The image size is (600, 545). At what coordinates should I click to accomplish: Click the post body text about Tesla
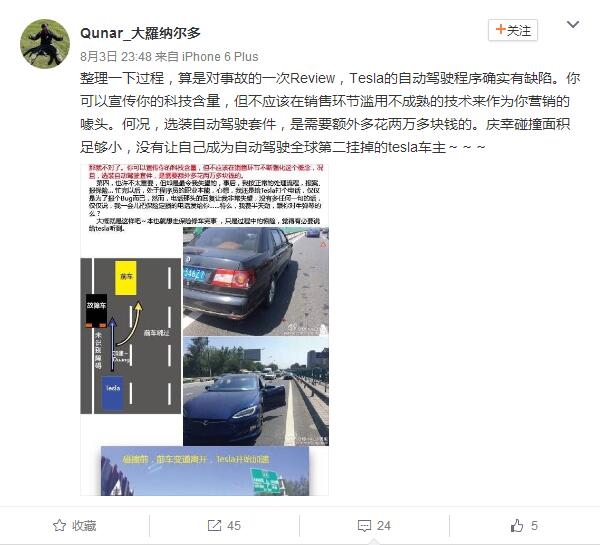(x=330, y=113)
